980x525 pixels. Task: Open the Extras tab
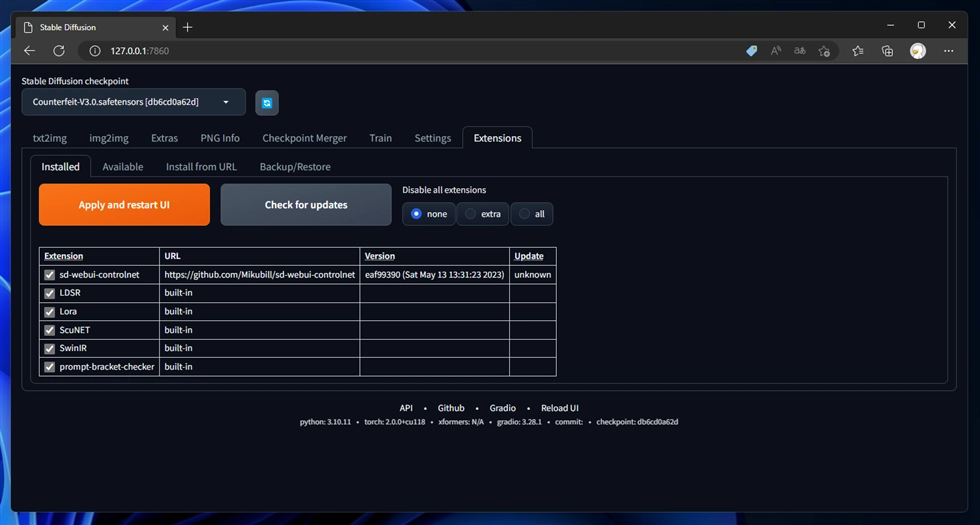(164, 138)
